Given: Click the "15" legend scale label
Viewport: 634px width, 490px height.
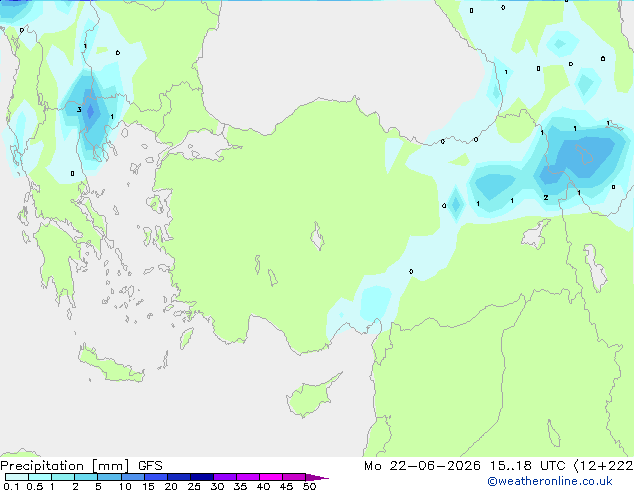Looking at the screenshot, I should click(148, 486).
